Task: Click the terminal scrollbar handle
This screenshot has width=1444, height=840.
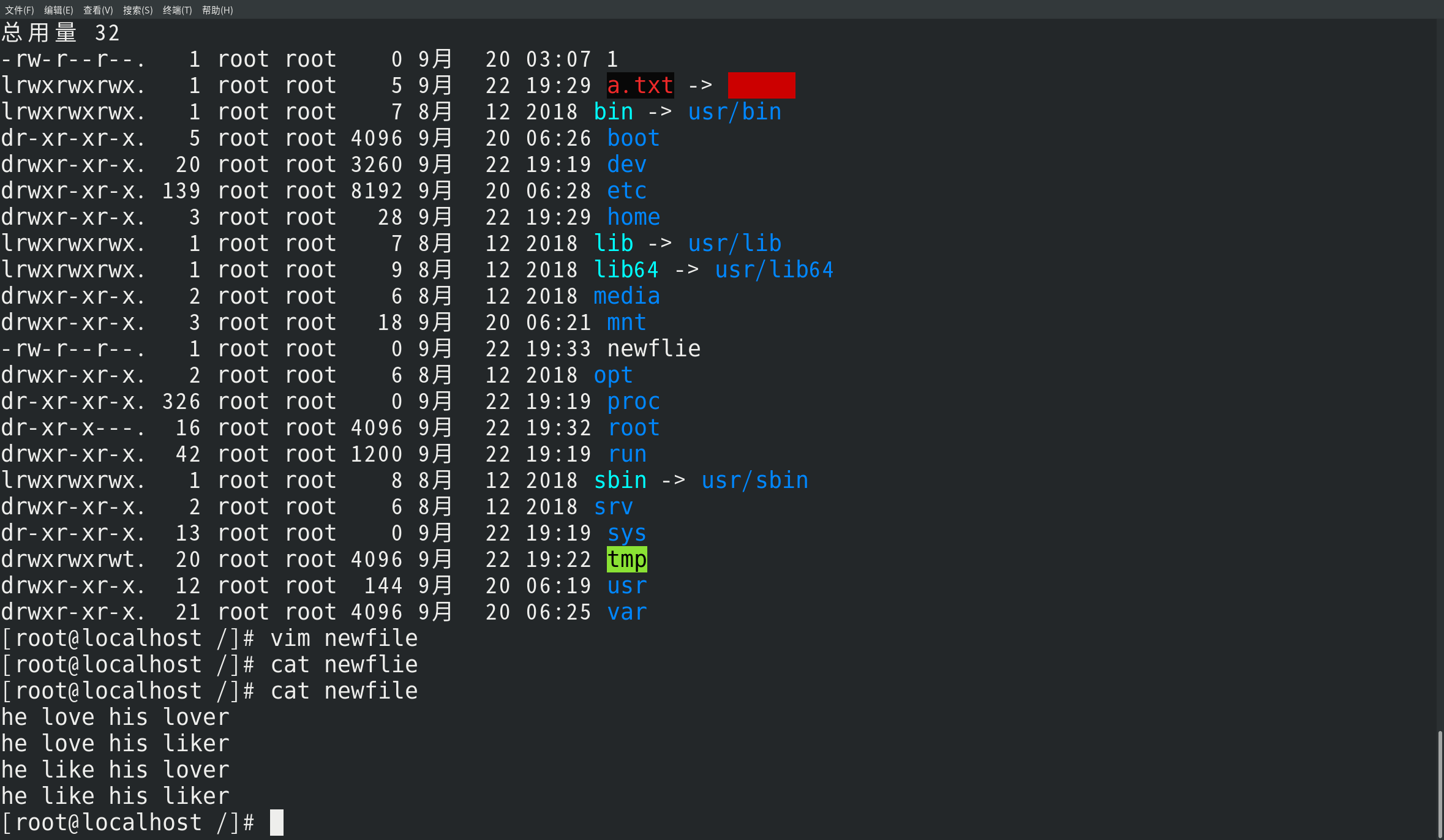Action: (x=1440, y=784)
